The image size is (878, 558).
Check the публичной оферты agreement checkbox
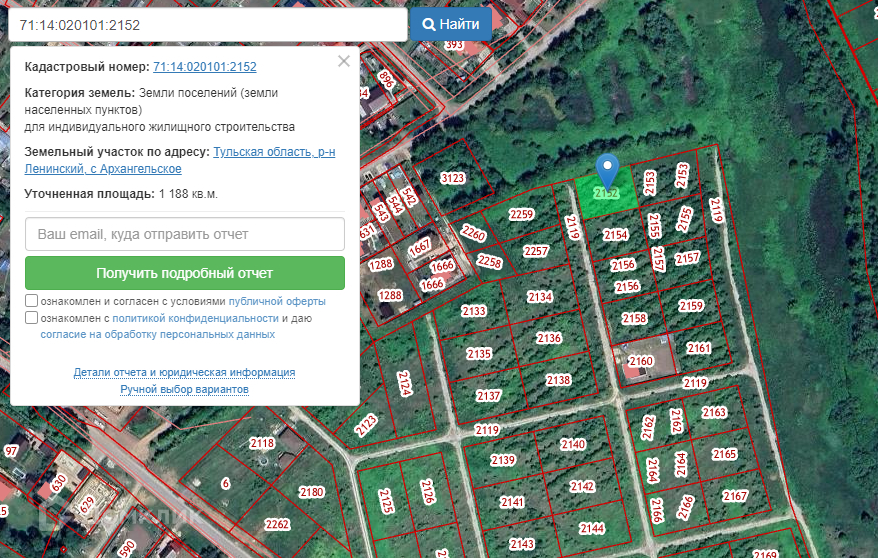(31, 301)
